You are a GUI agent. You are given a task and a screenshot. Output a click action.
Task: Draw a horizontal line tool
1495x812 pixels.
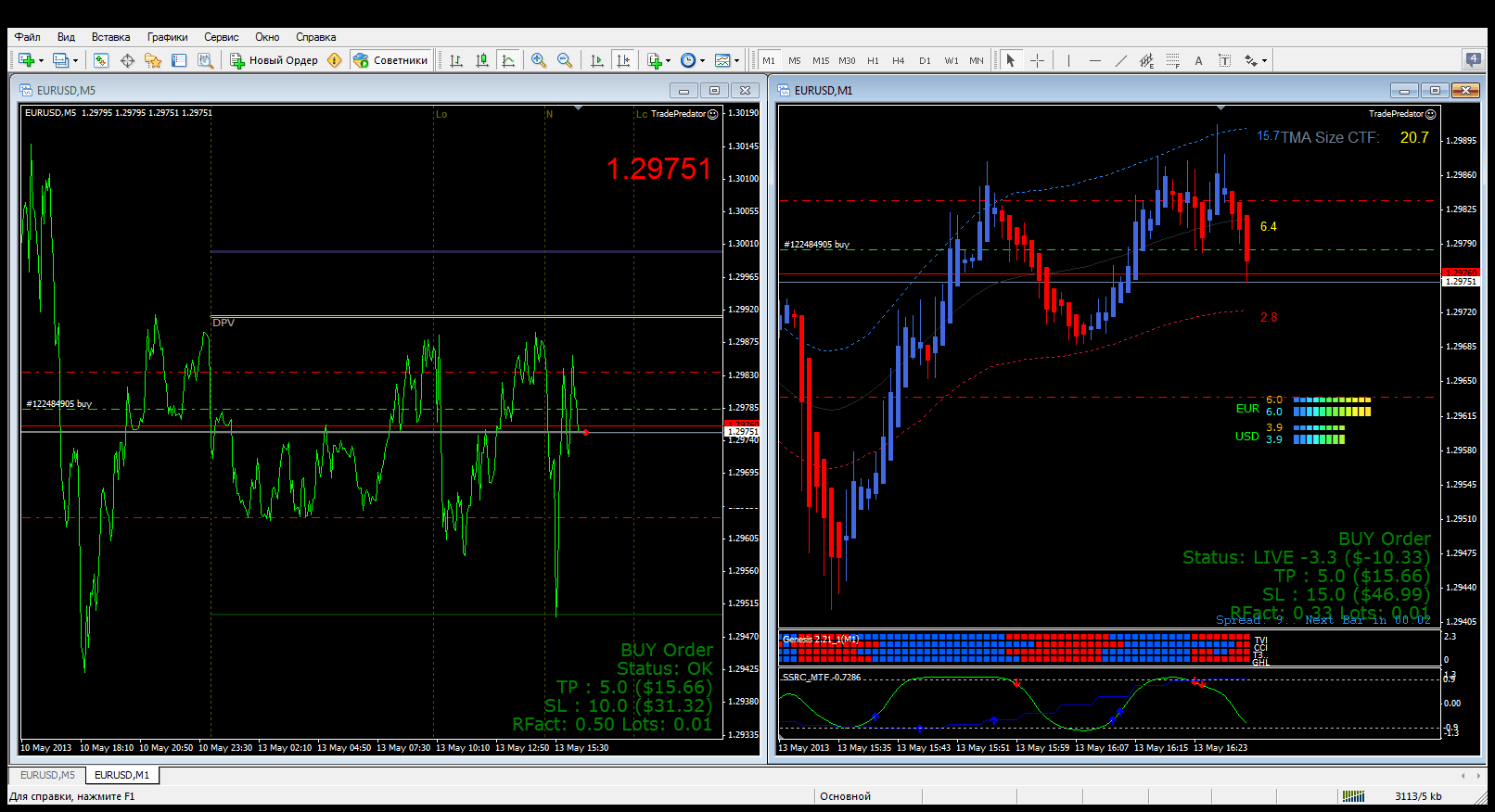(1095, 60)
